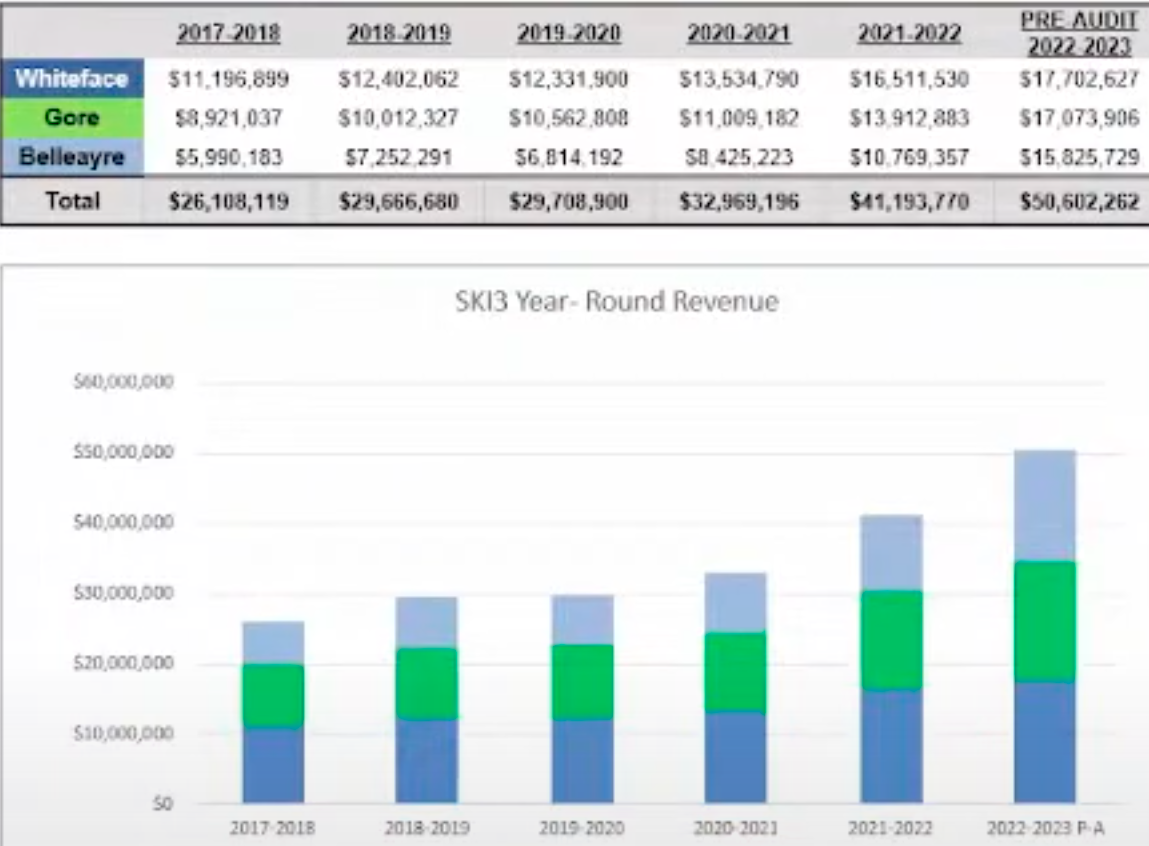
Task: Click the 2017-2018 column header in table
Action: click(229, 33)
